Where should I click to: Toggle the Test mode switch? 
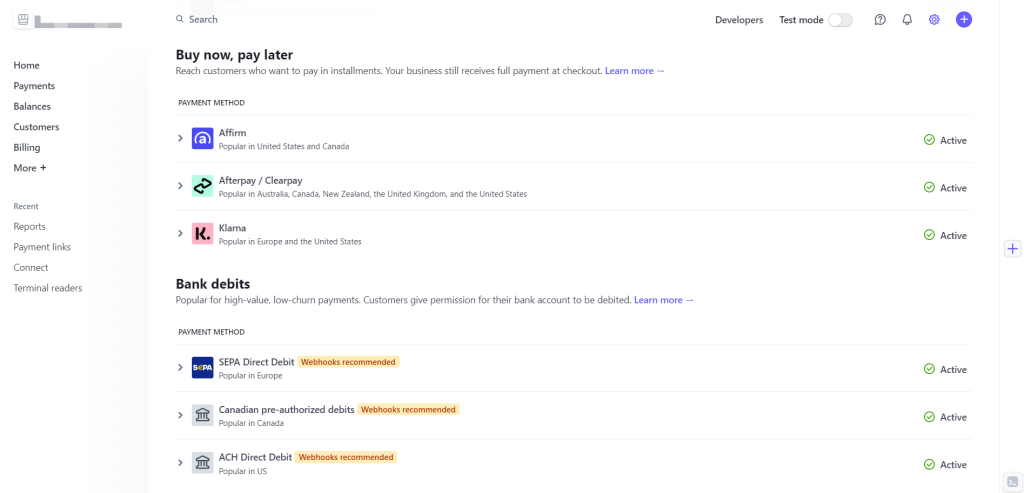click(x=840, y=20)
